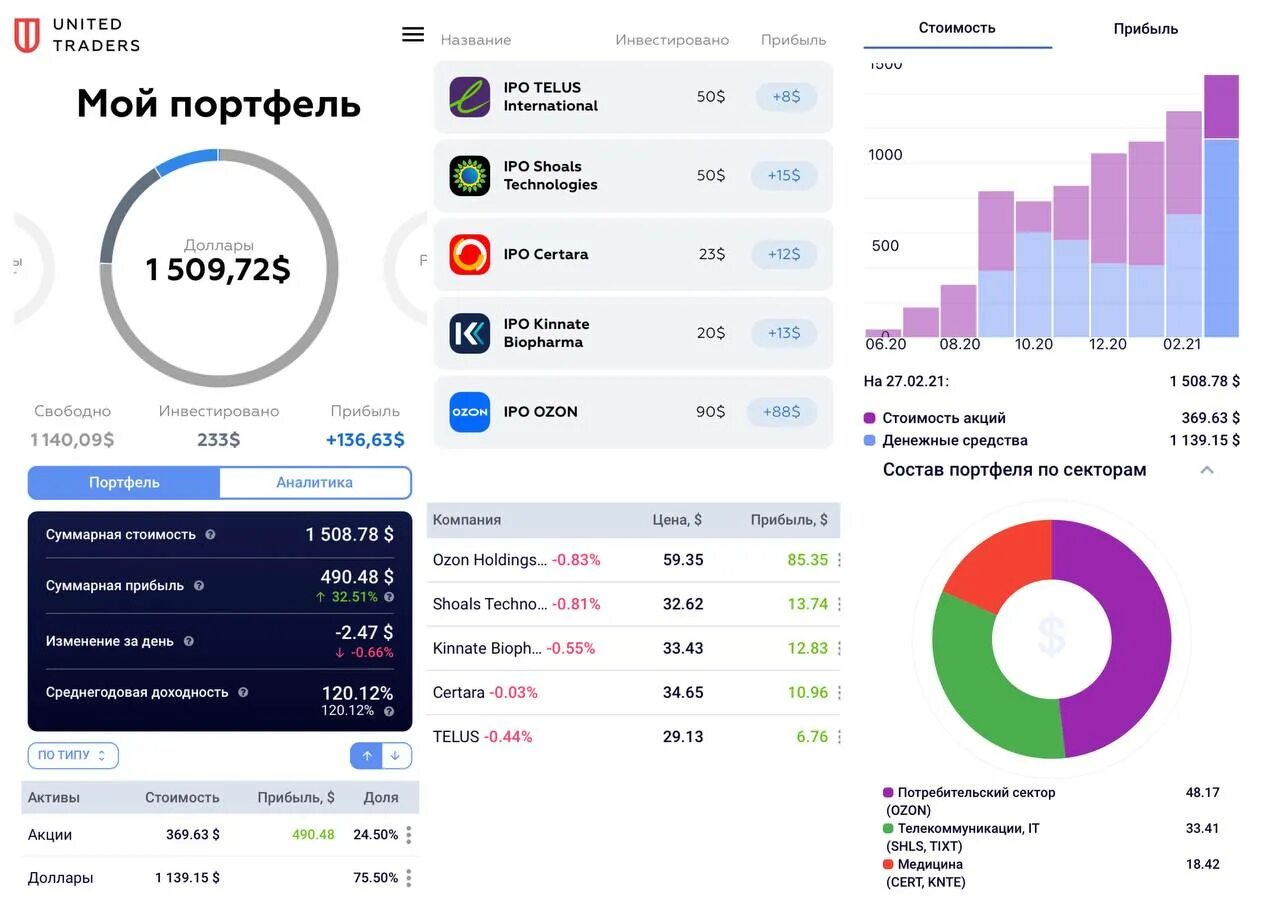This screenshot has width=1280, height=914.
Task: Sort by the Прибыль, $ header in assets table
Action: (x=296, y=798)
